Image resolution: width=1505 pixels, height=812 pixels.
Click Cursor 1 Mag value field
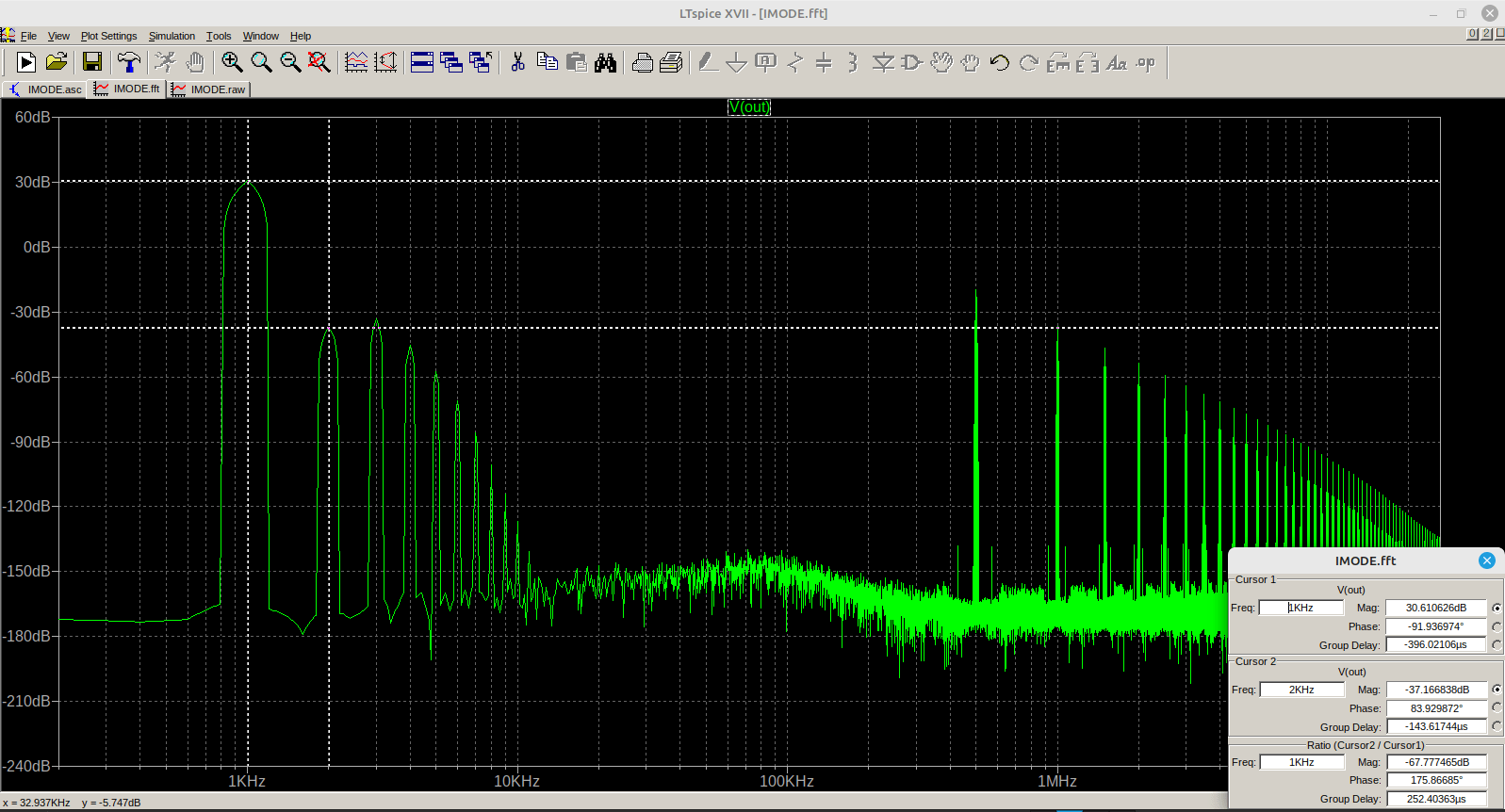[1436, 608]
